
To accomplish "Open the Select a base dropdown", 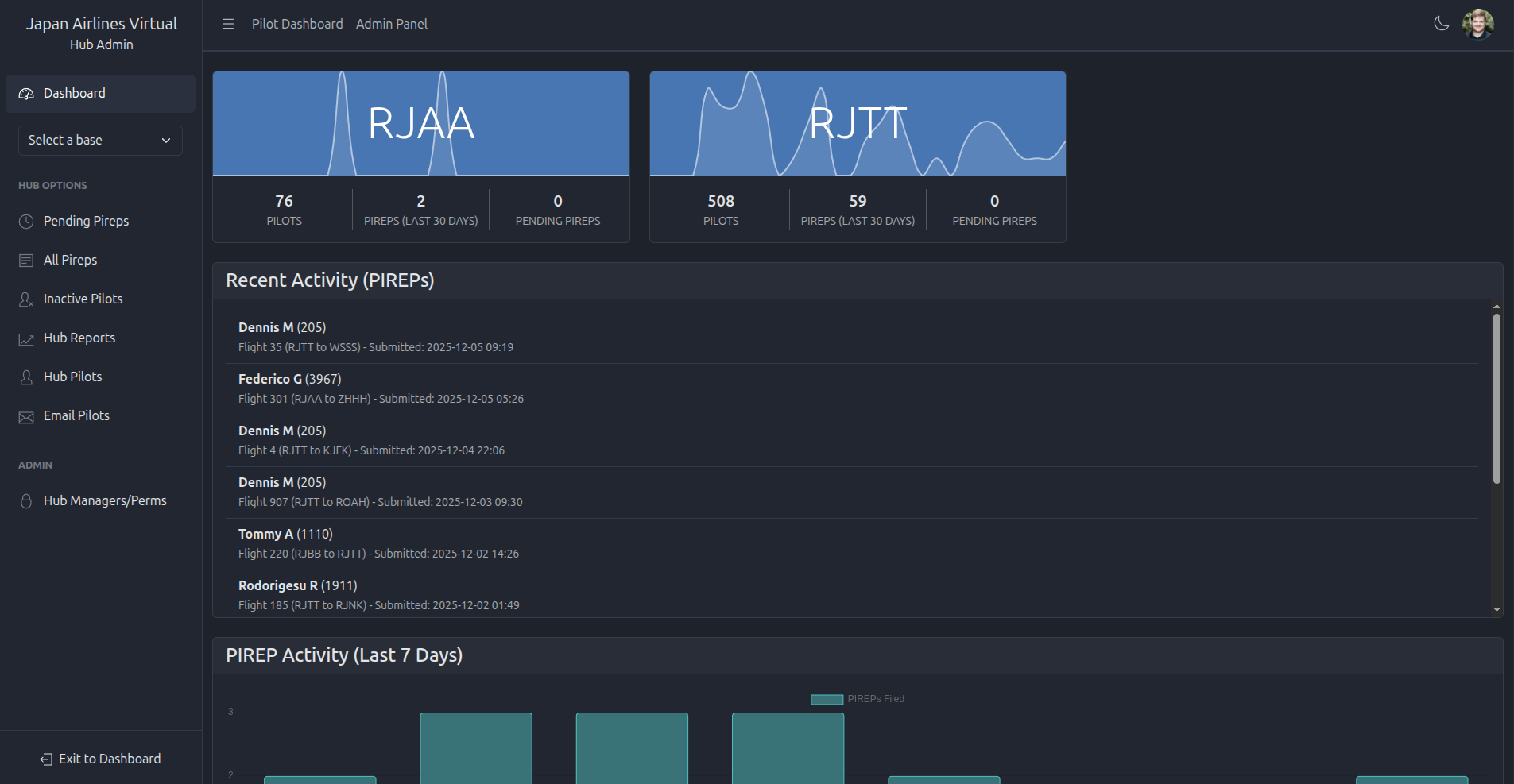I will tap(100, 141).
